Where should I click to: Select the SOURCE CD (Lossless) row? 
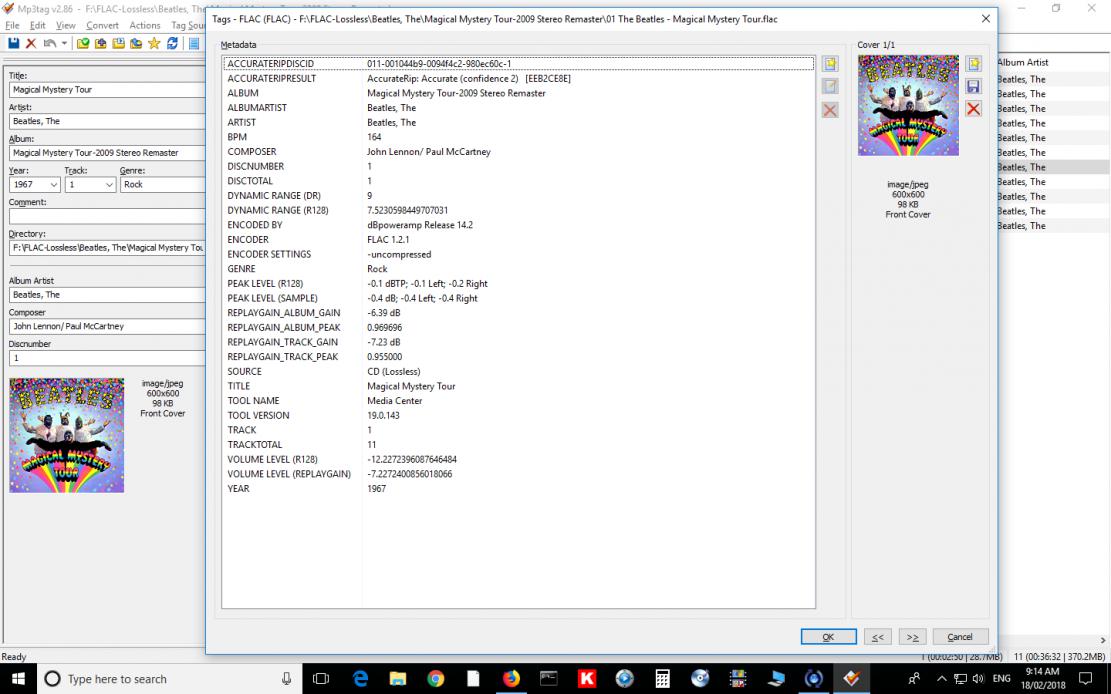coord(519,371)
